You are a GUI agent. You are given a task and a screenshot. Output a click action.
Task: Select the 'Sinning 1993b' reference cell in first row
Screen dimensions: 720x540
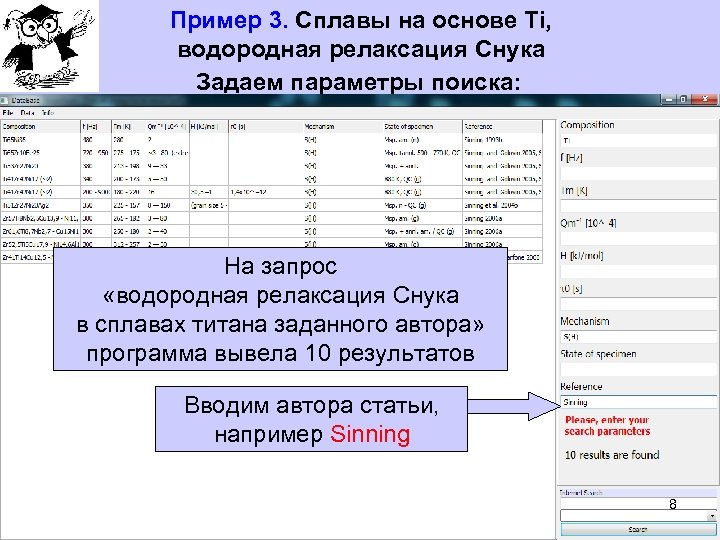click(502, 140)
